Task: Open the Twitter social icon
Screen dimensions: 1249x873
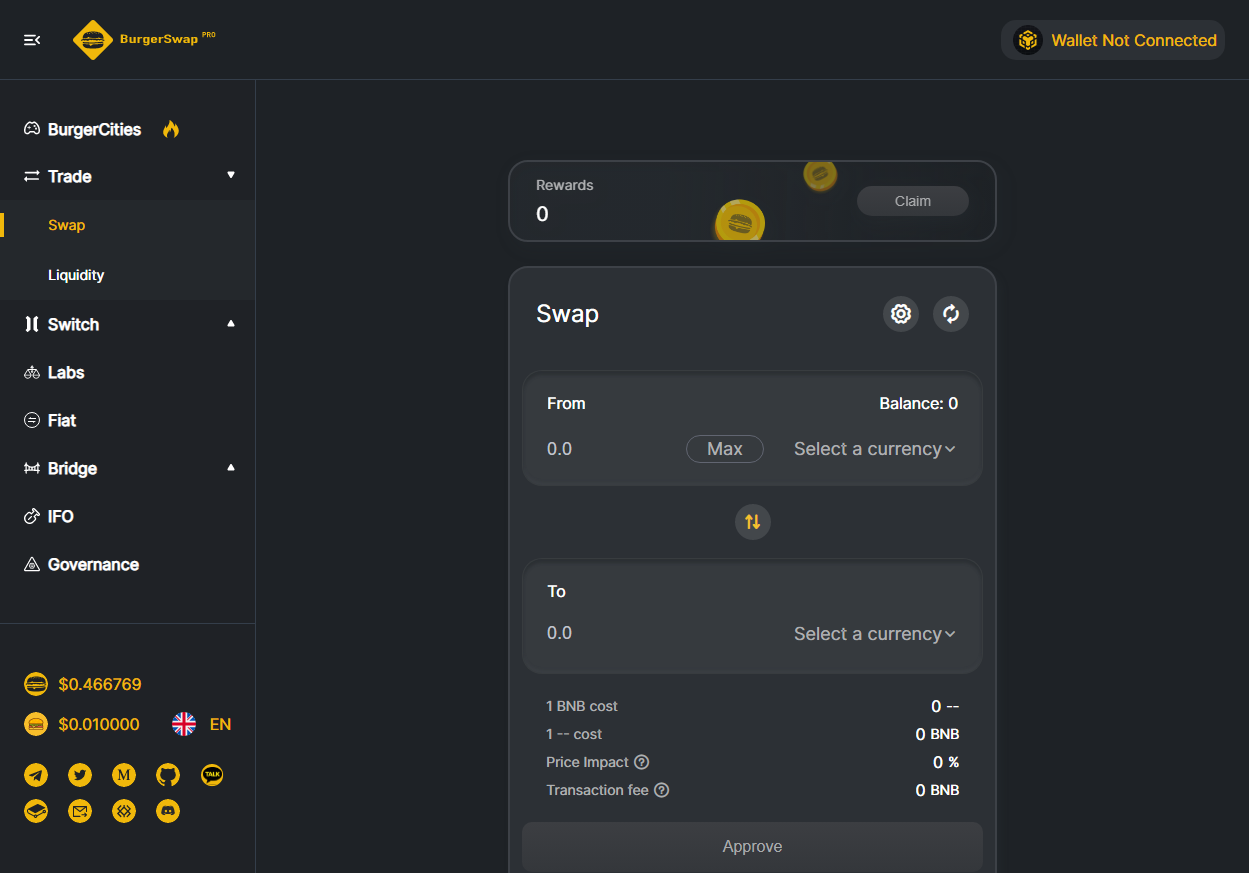Action: (80, 775)
